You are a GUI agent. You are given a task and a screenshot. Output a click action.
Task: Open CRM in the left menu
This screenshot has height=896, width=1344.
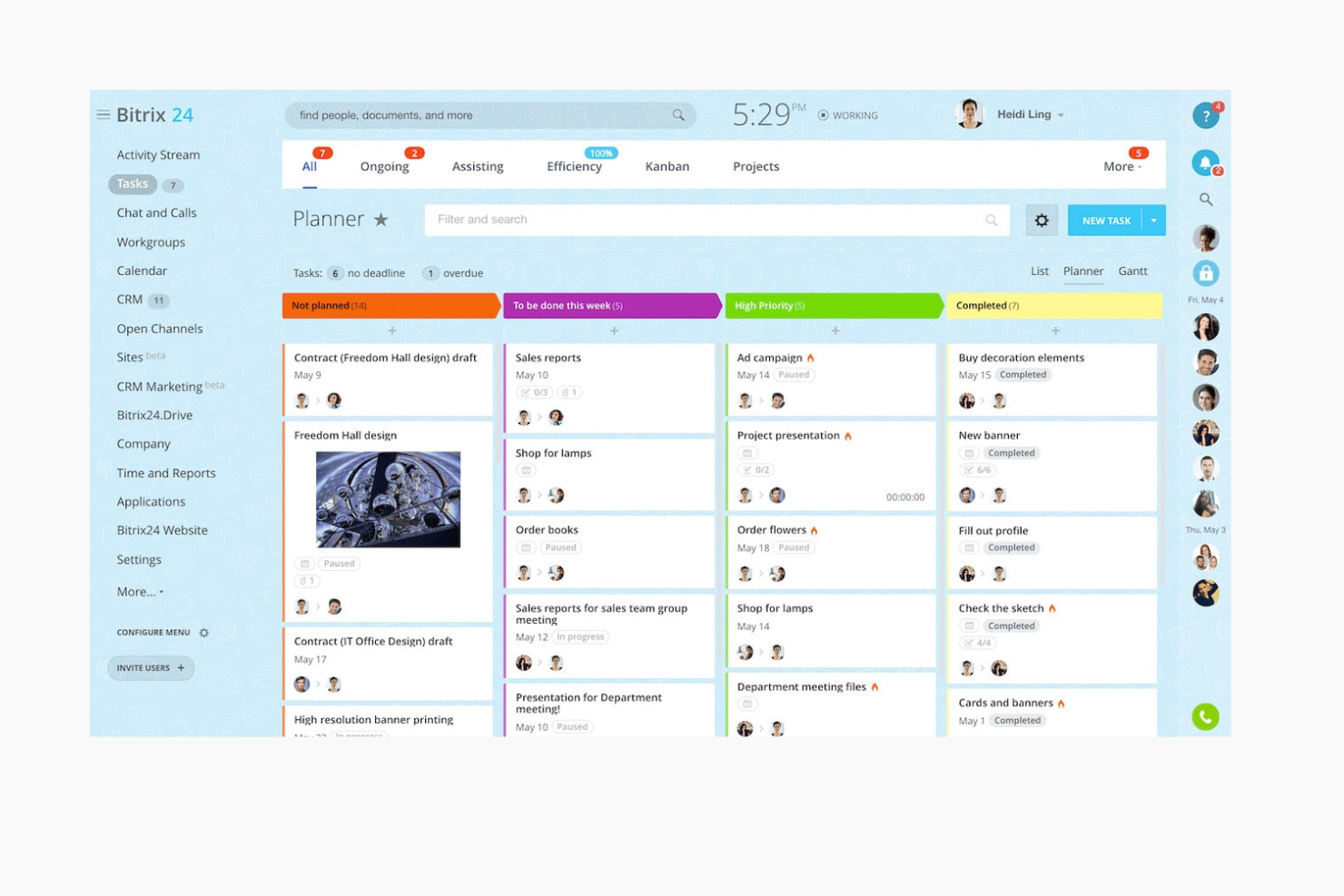pos(129,300)
